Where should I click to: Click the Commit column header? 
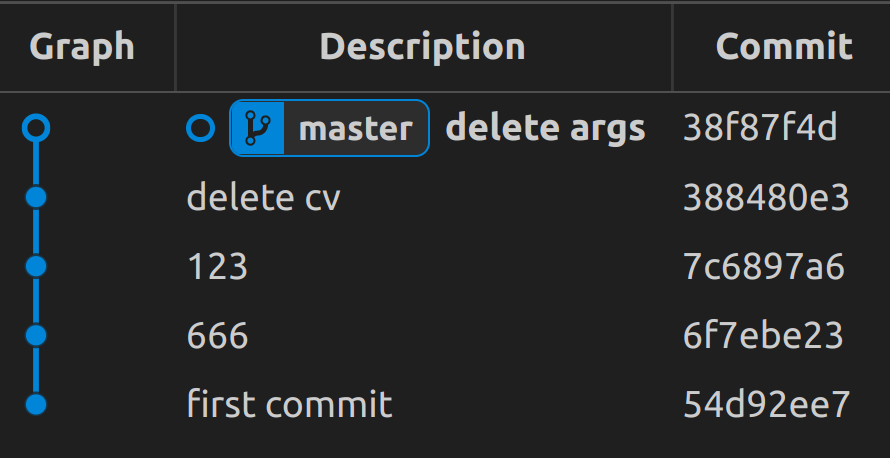784,47
